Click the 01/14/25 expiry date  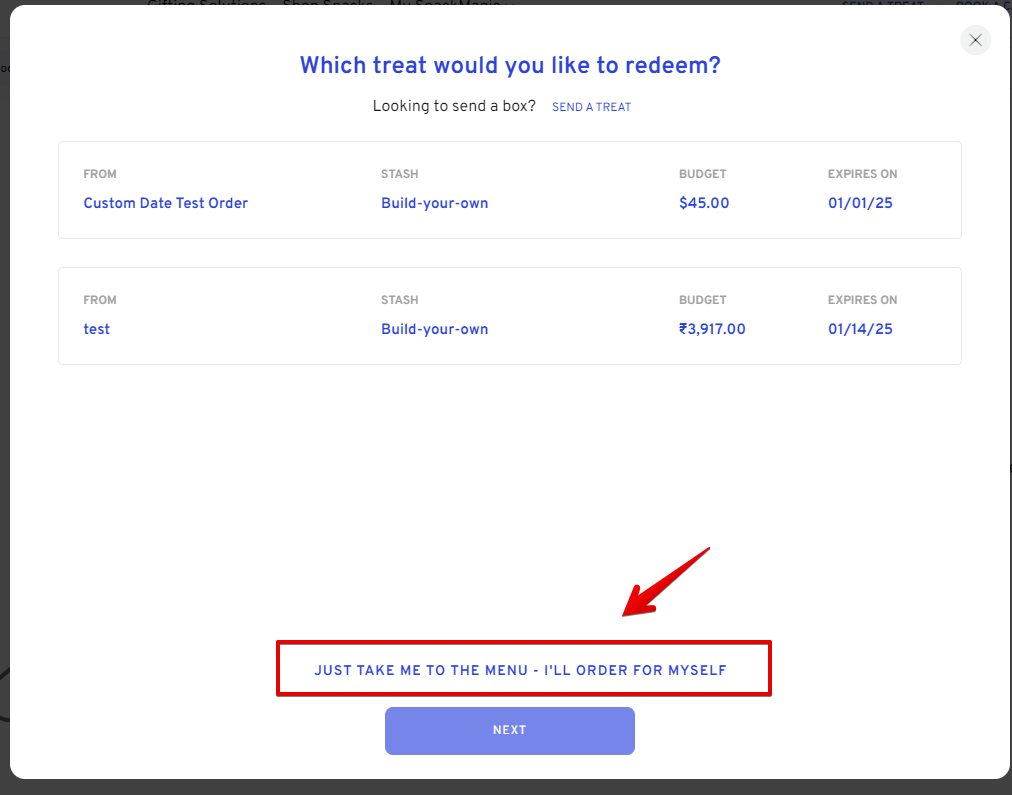click(860, 329)
